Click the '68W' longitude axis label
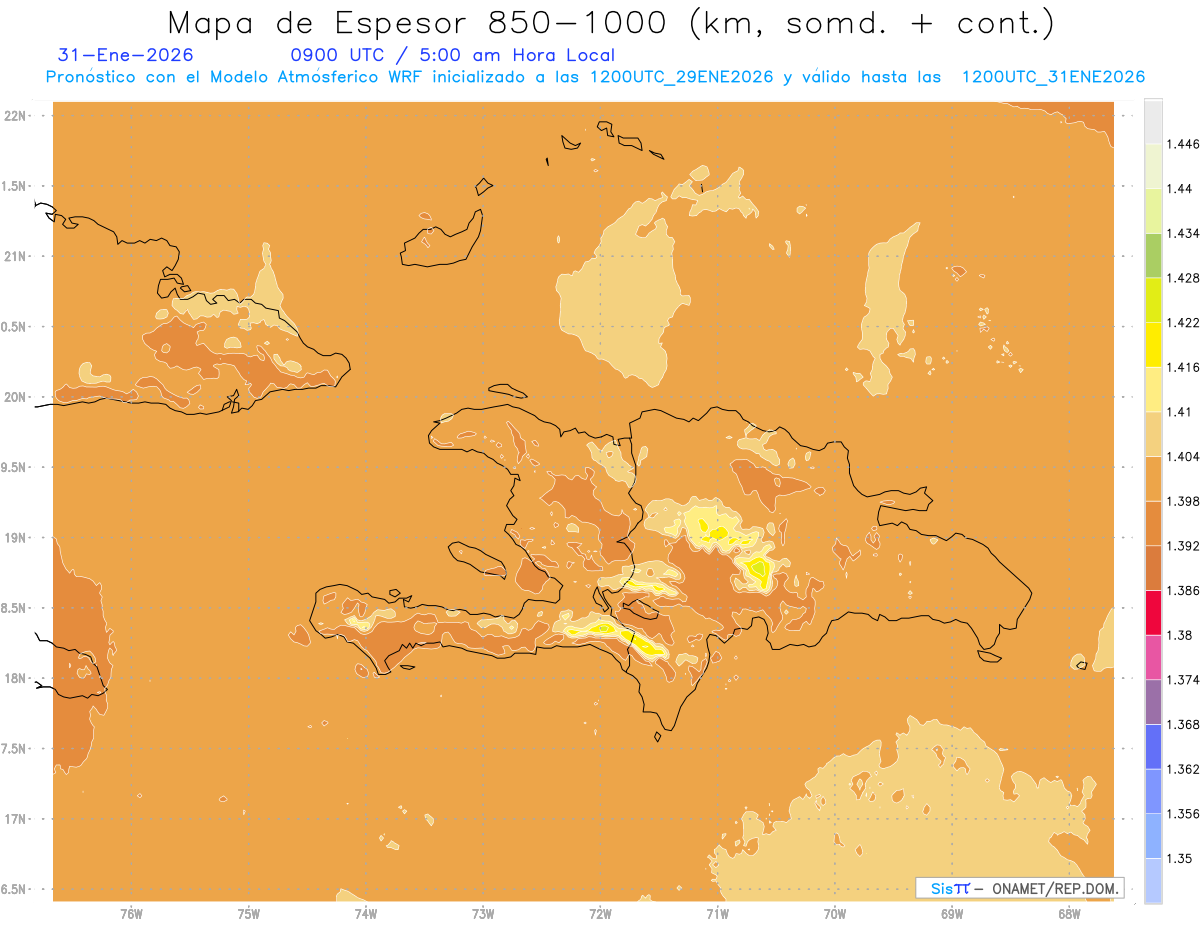The height and width of the screenshot is (927, 1200). click(x=1069, y=913)
